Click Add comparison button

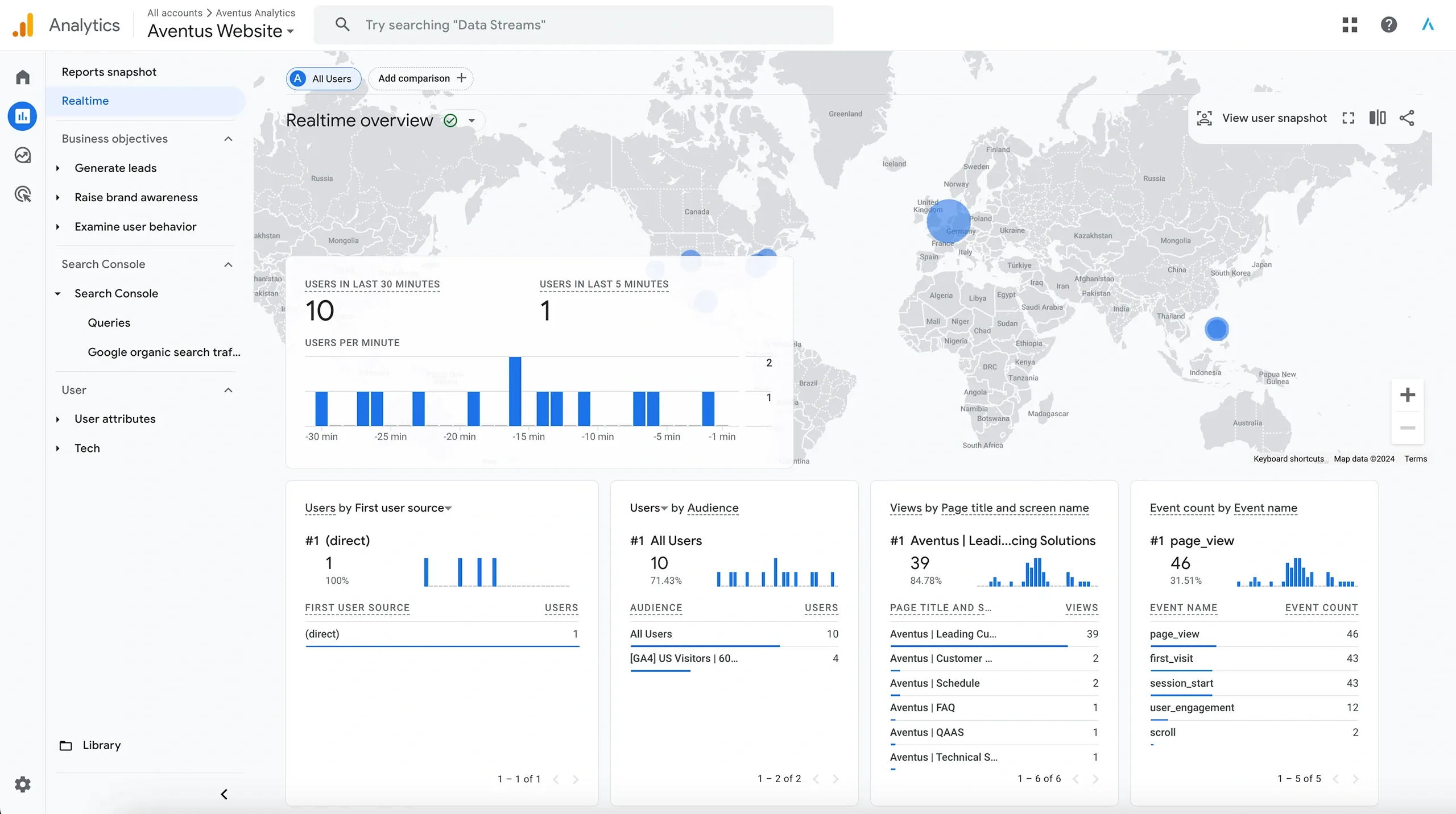coord(421,78)
